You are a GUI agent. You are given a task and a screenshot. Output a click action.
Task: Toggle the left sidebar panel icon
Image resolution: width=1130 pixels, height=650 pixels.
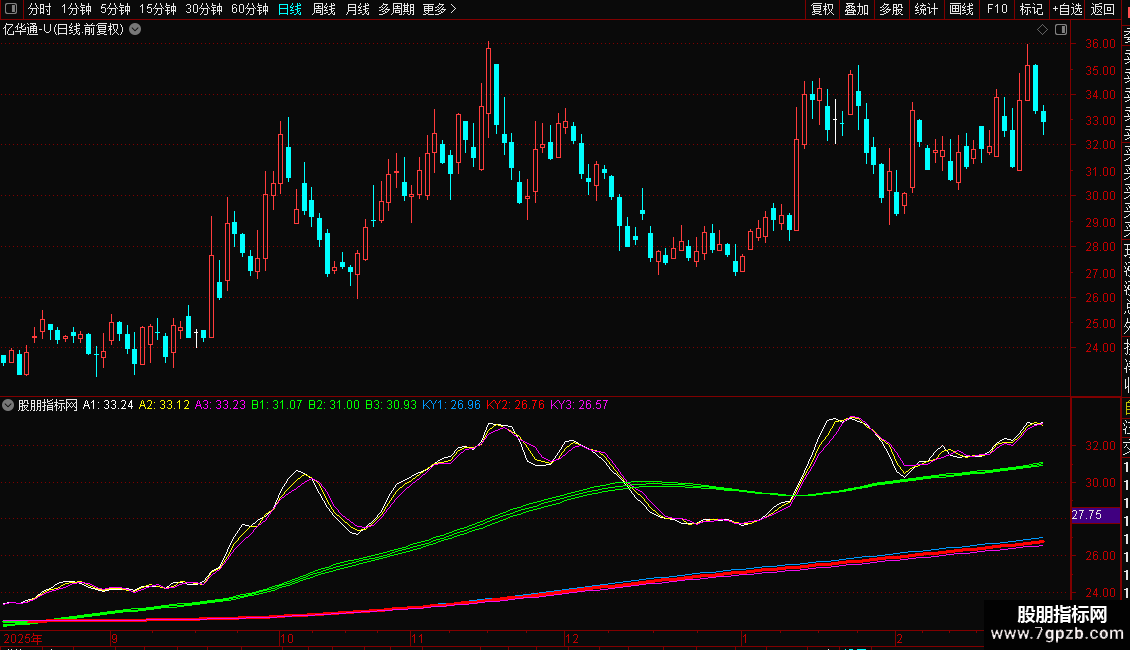(9, 9)
